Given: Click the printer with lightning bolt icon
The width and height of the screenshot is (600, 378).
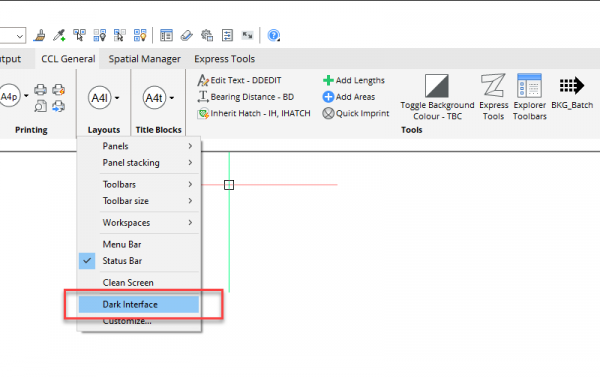Looking at the screenshot, I should coord(59,90).
